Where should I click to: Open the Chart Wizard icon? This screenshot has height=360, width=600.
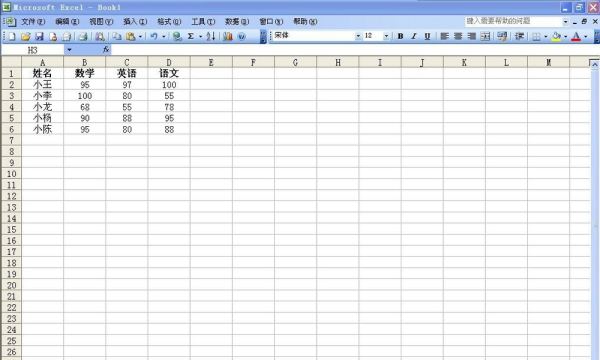pyautogui.click(x=228, y=36)
